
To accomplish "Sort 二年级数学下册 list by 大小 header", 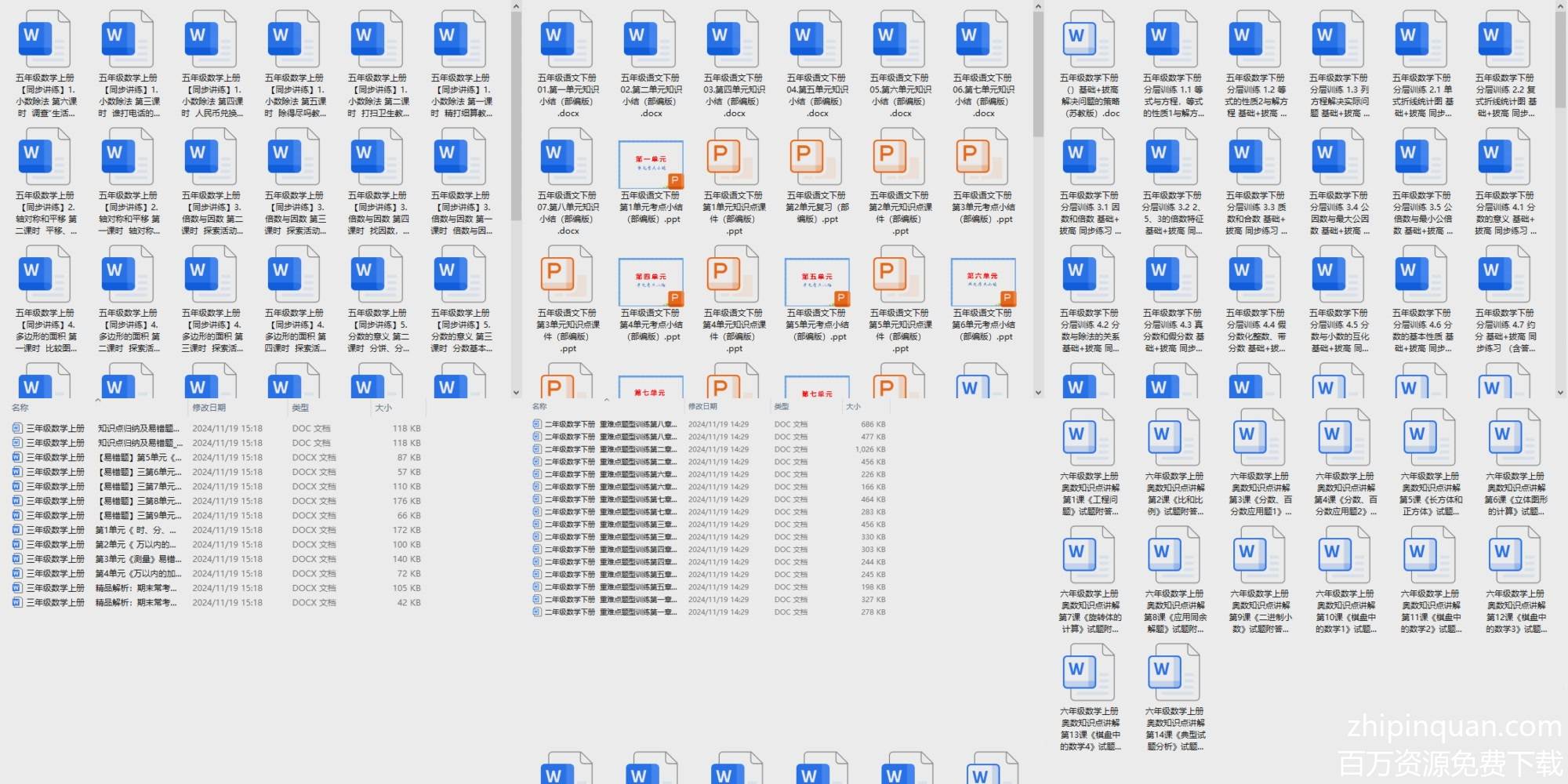I will point(853,407).
